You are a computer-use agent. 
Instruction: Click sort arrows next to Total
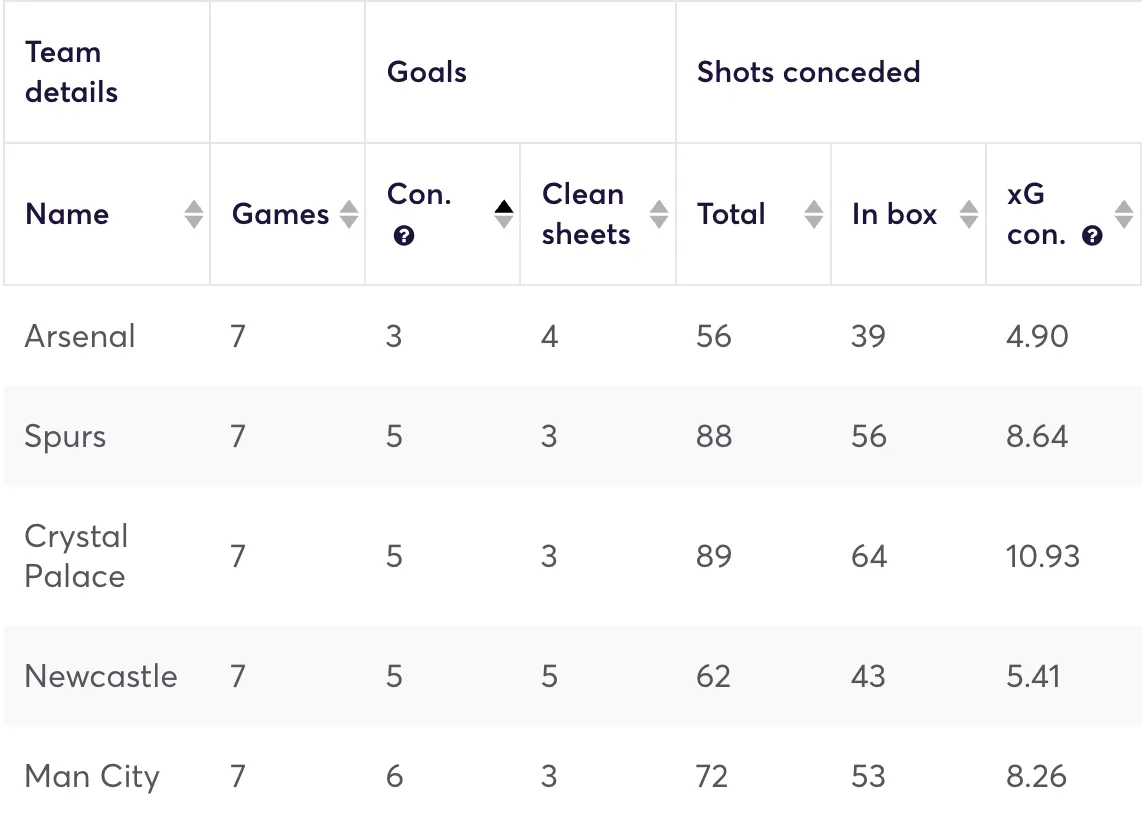[814, 214]
